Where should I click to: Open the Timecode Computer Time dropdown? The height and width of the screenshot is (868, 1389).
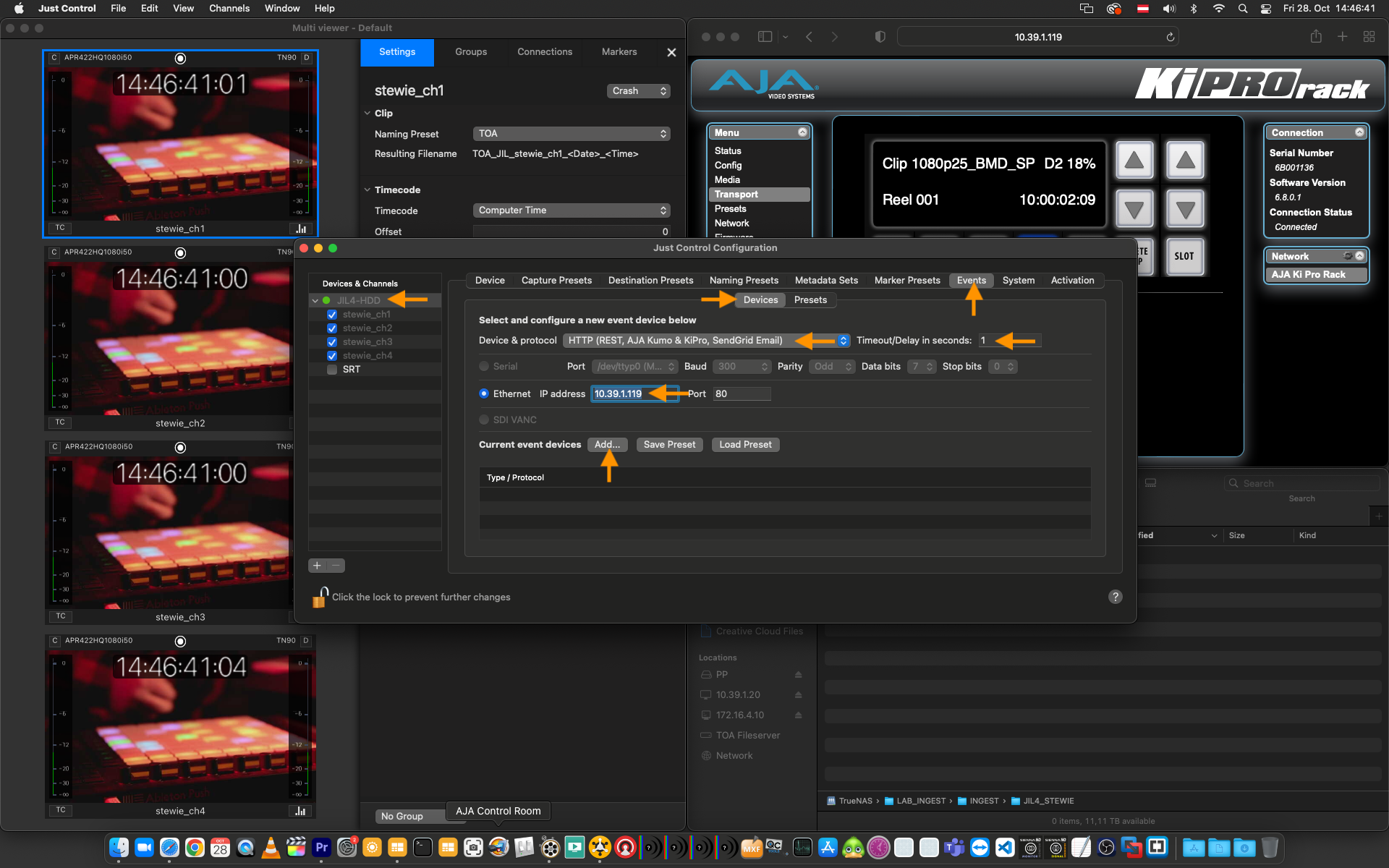pos(572,210)
